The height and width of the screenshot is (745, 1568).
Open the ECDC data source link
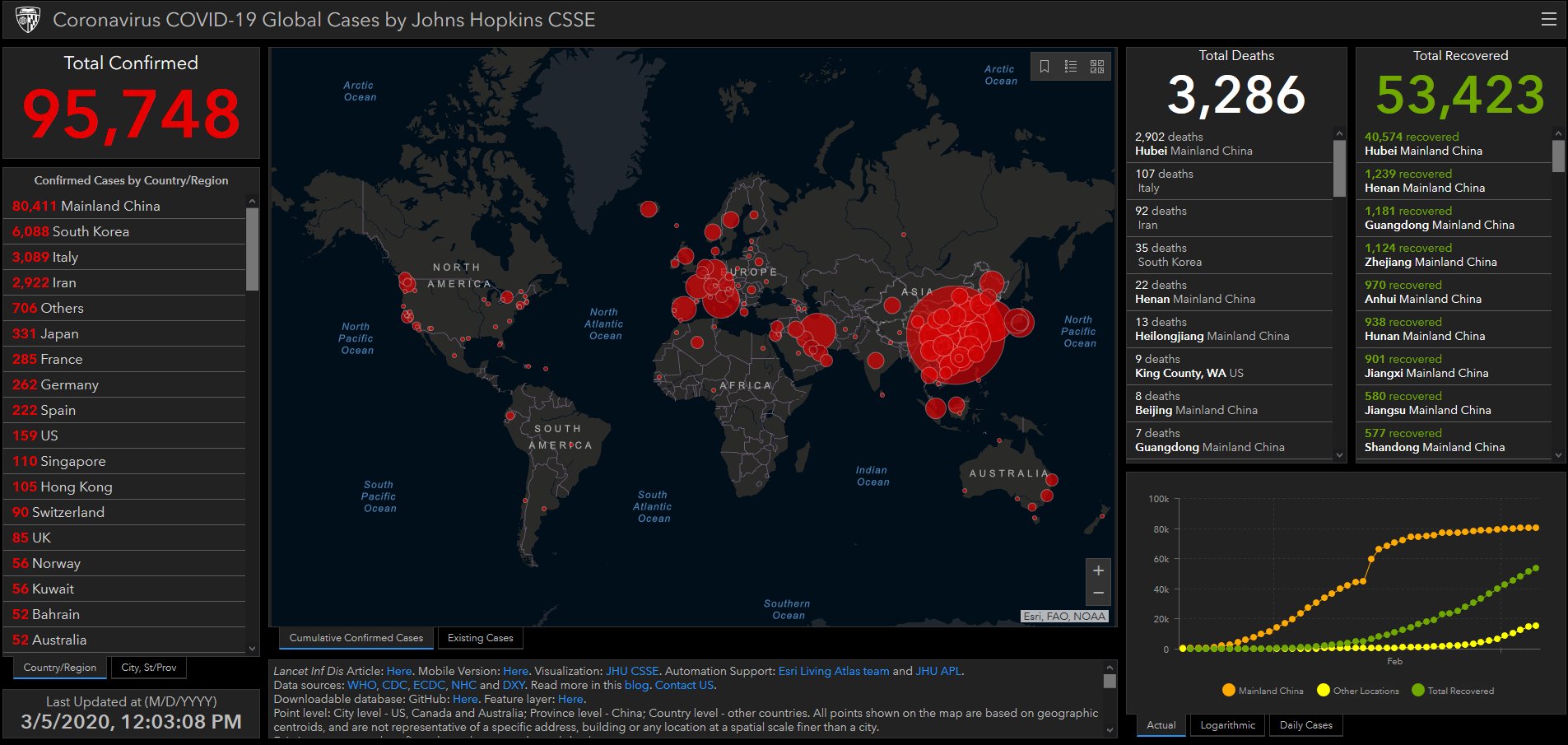tap(429, 685)
